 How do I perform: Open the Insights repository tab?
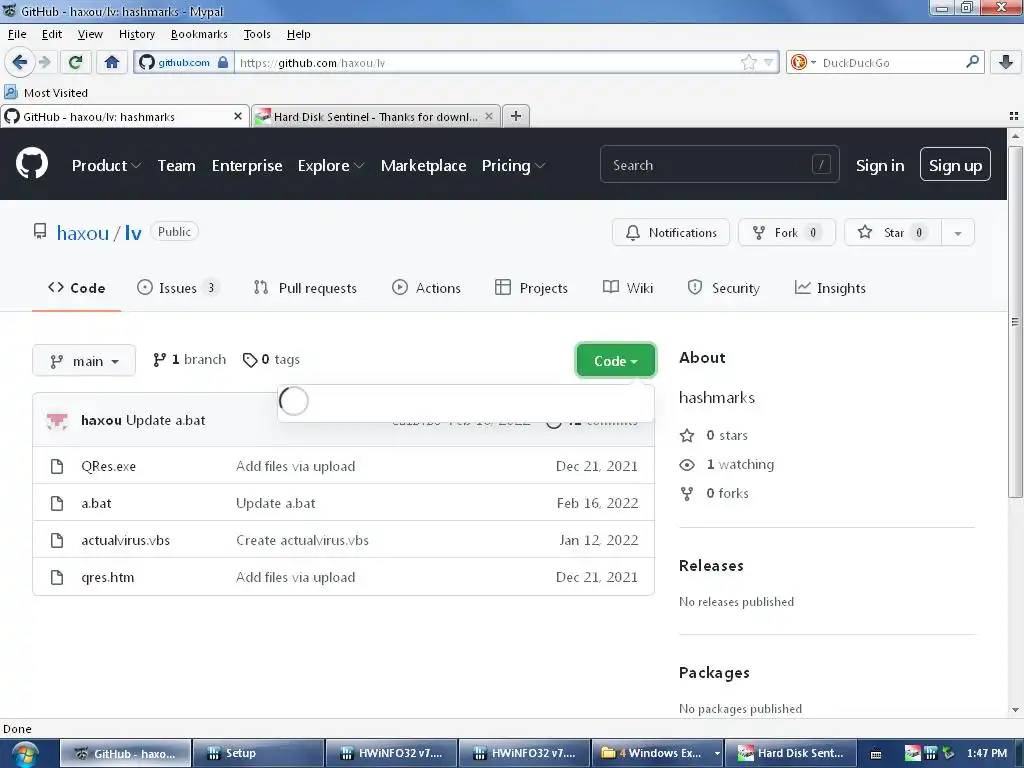pyautogui.click(x=830, y=288)
